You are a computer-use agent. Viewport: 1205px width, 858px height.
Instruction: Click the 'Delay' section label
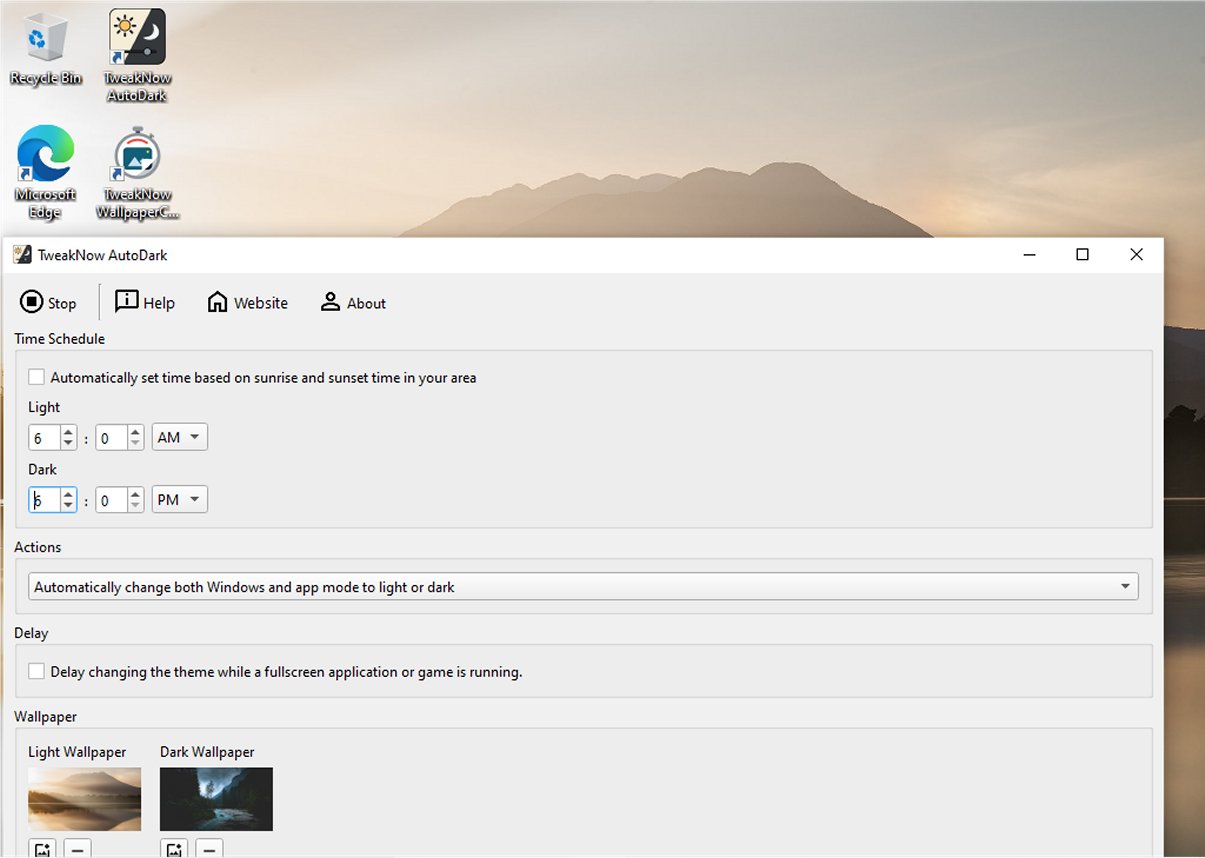31,633
